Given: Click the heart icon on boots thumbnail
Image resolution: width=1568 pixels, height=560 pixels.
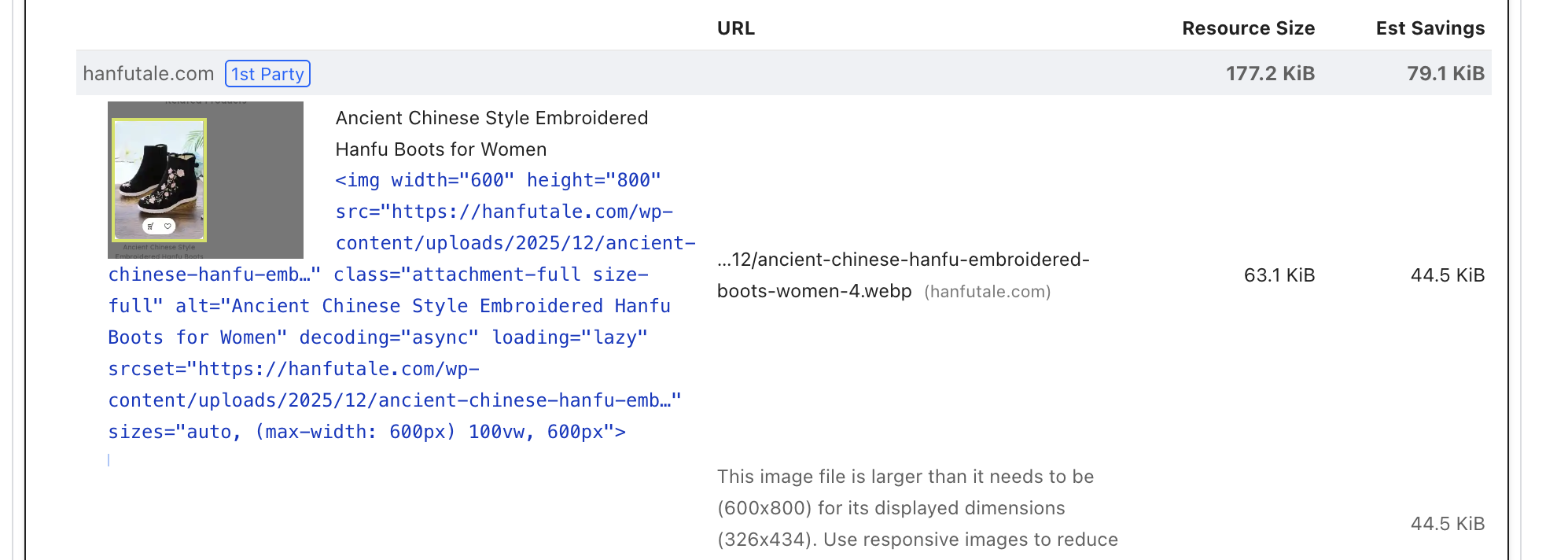Looking at the screenshot, I should pos(167,227).
